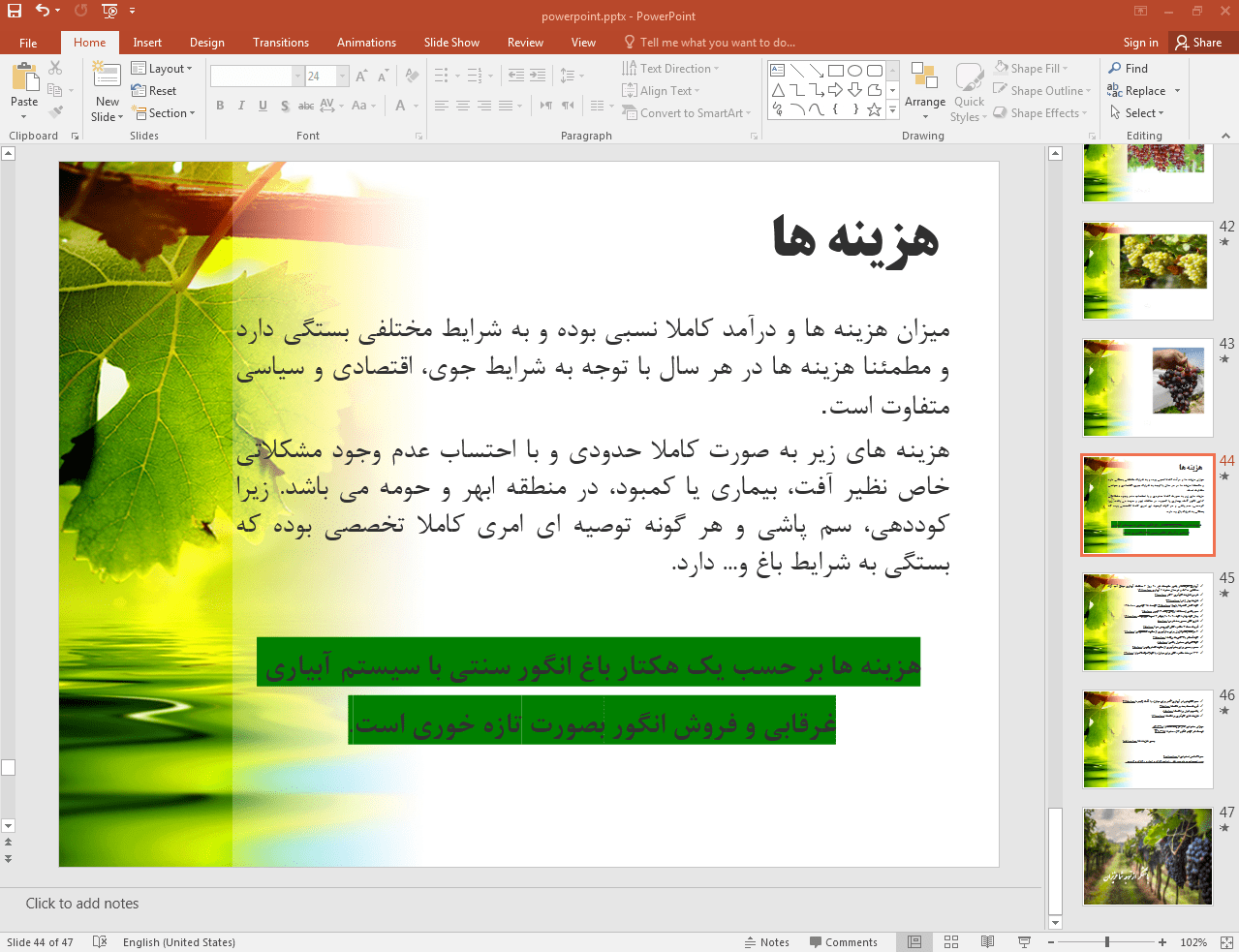Click the Format Painter brush icon
Image resolution: width=1239 pixels, height=952 pixels.
tap(55, 112)
